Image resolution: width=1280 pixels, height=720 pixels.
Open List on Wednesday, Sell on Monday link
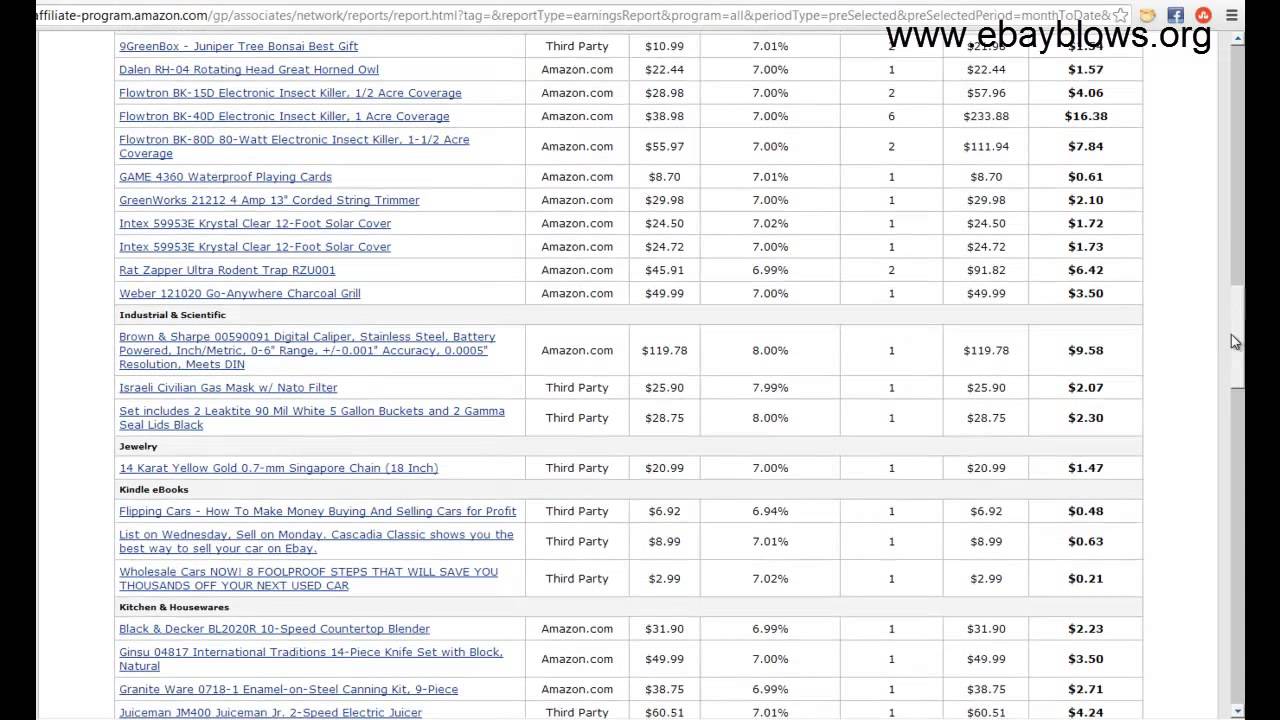(x=316, y=541)
